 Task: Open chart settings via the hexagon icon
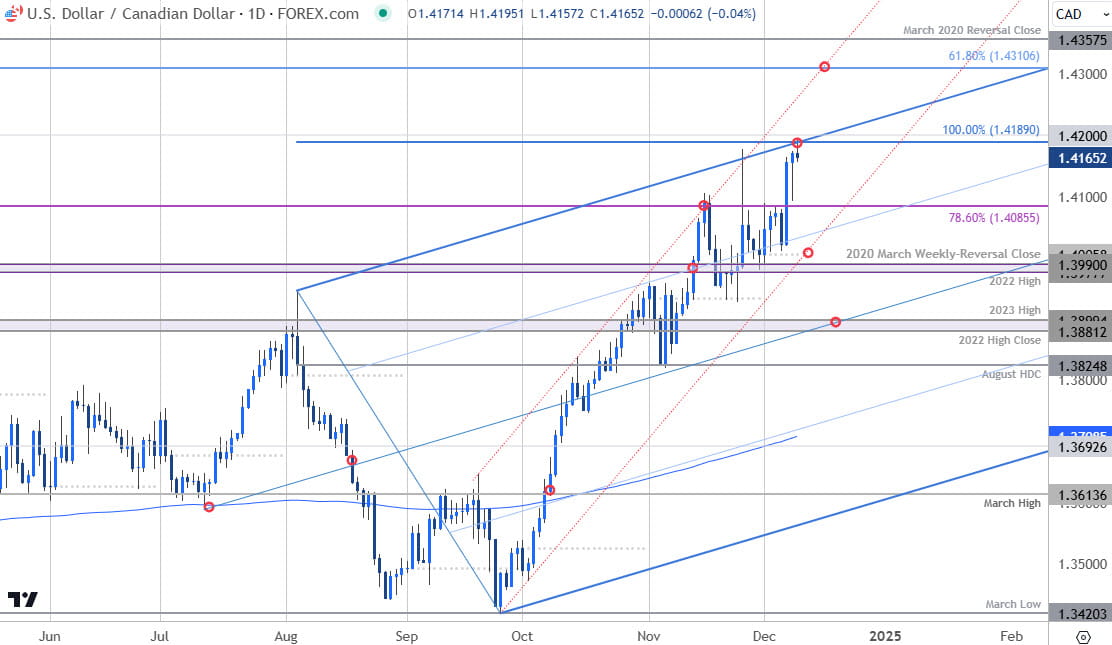point(1083,636)
